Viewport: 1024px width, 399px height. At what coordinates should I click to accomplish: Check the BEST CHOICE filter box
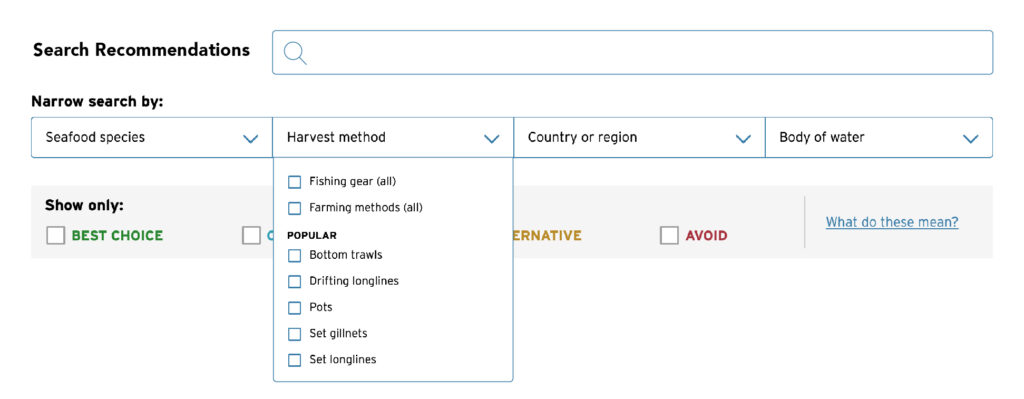(56, 236)
